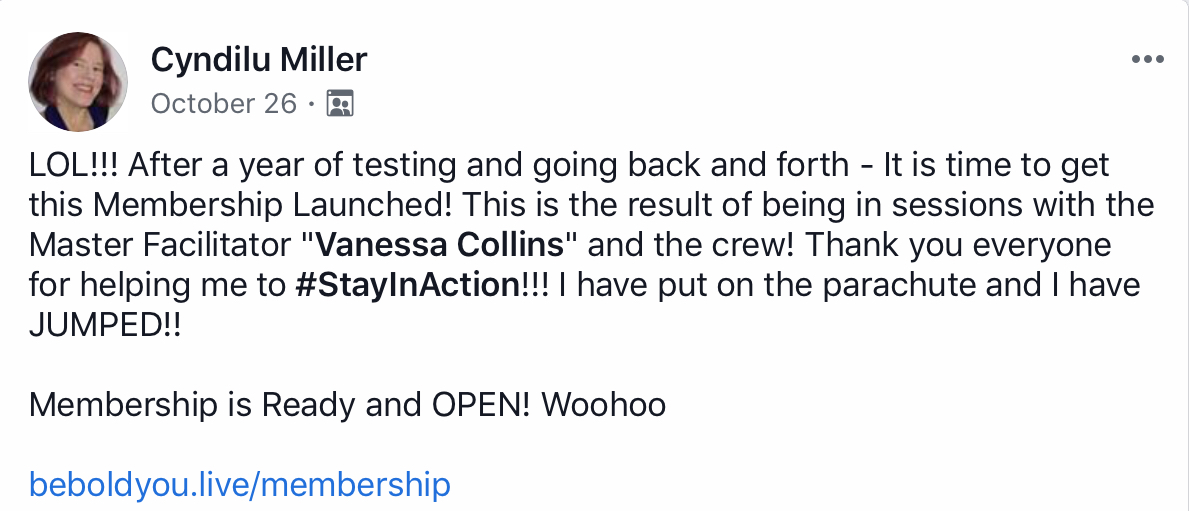This screenshot has width=1189, height=511.
Task: Click the group audience icon beside the date
Action: point(341,104)
